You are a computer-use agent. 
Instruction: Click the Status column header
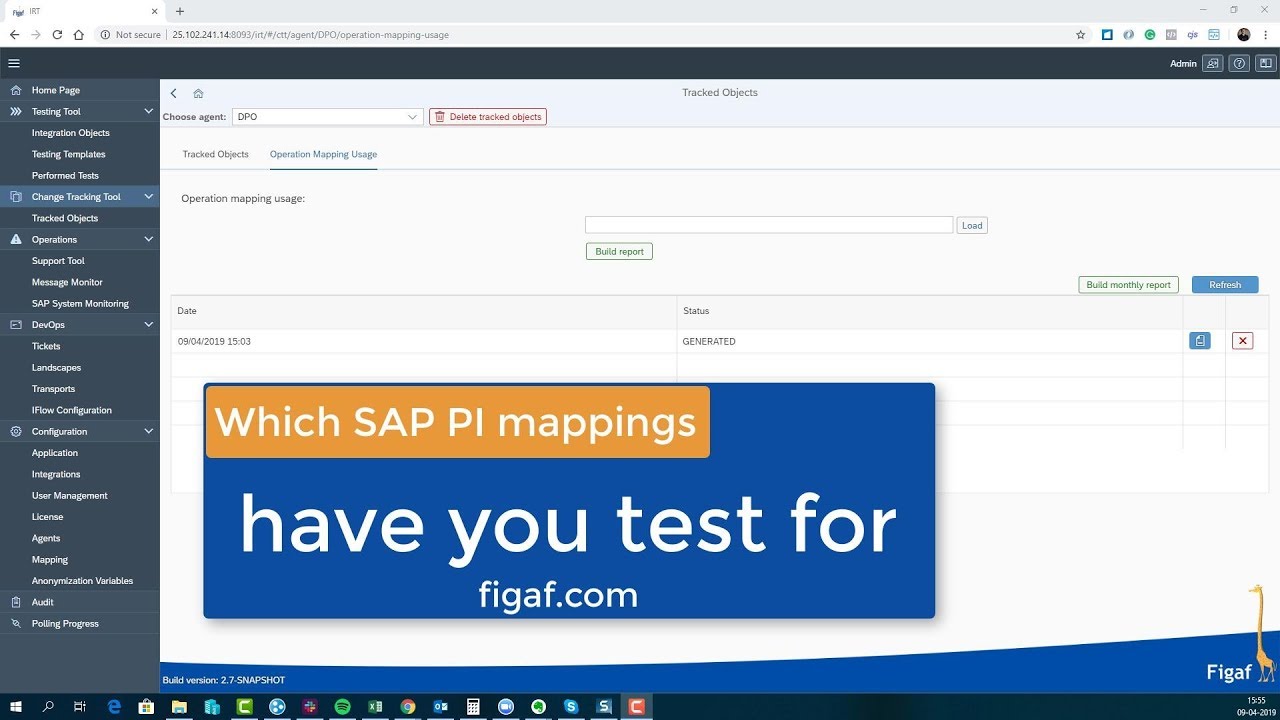(x=930, y=311)
